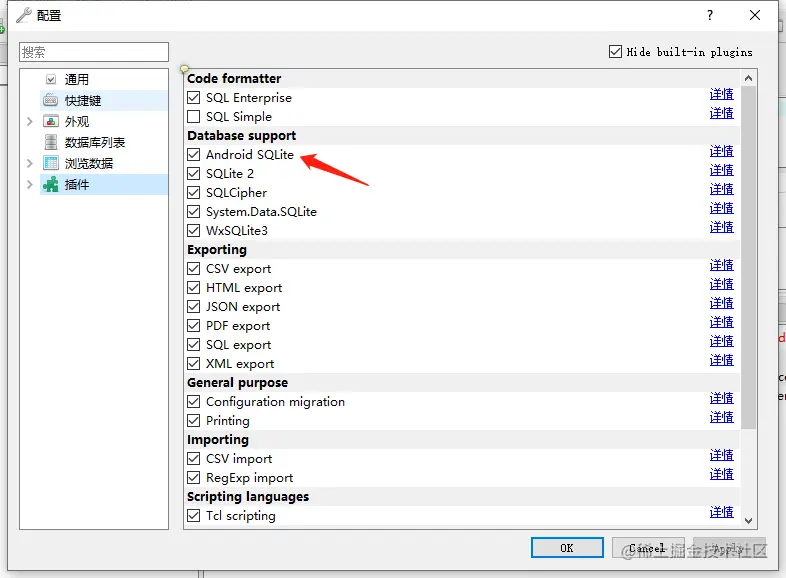Select 外观 settings category

77,121
